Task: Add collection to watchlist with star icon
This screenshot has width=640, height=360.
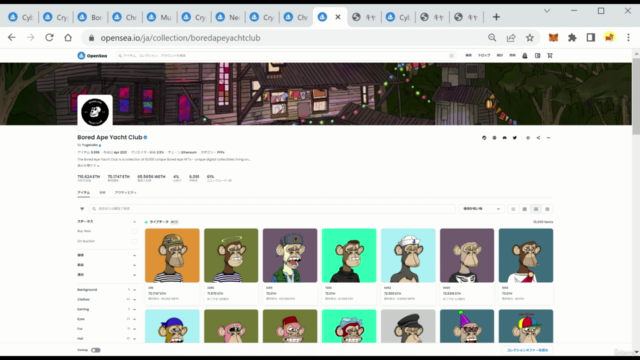Action: pyautogui.click(x=528, y=138)
